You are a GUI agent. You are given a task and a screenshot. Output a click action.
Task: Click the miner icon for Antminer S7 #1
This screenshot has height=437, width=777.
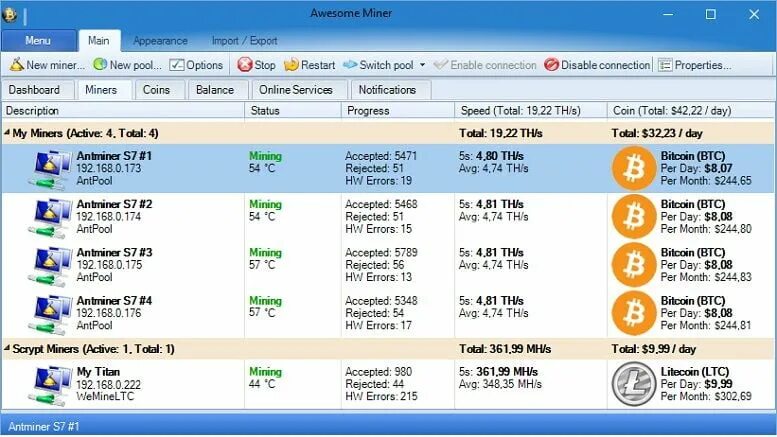(49, 169)
